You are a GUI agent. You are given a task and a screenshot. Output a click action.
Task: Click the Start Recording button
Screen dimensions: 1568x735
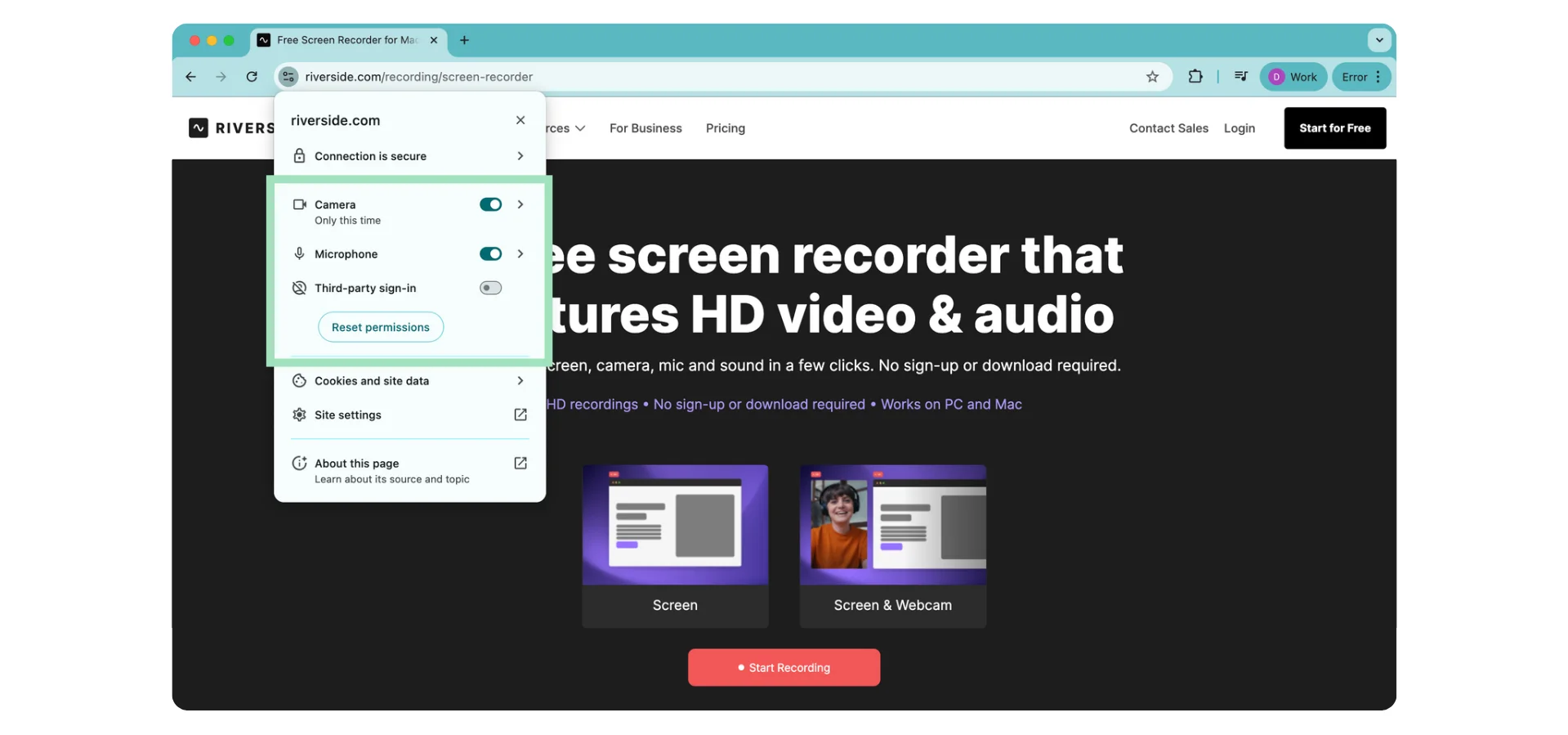point(784,668)
